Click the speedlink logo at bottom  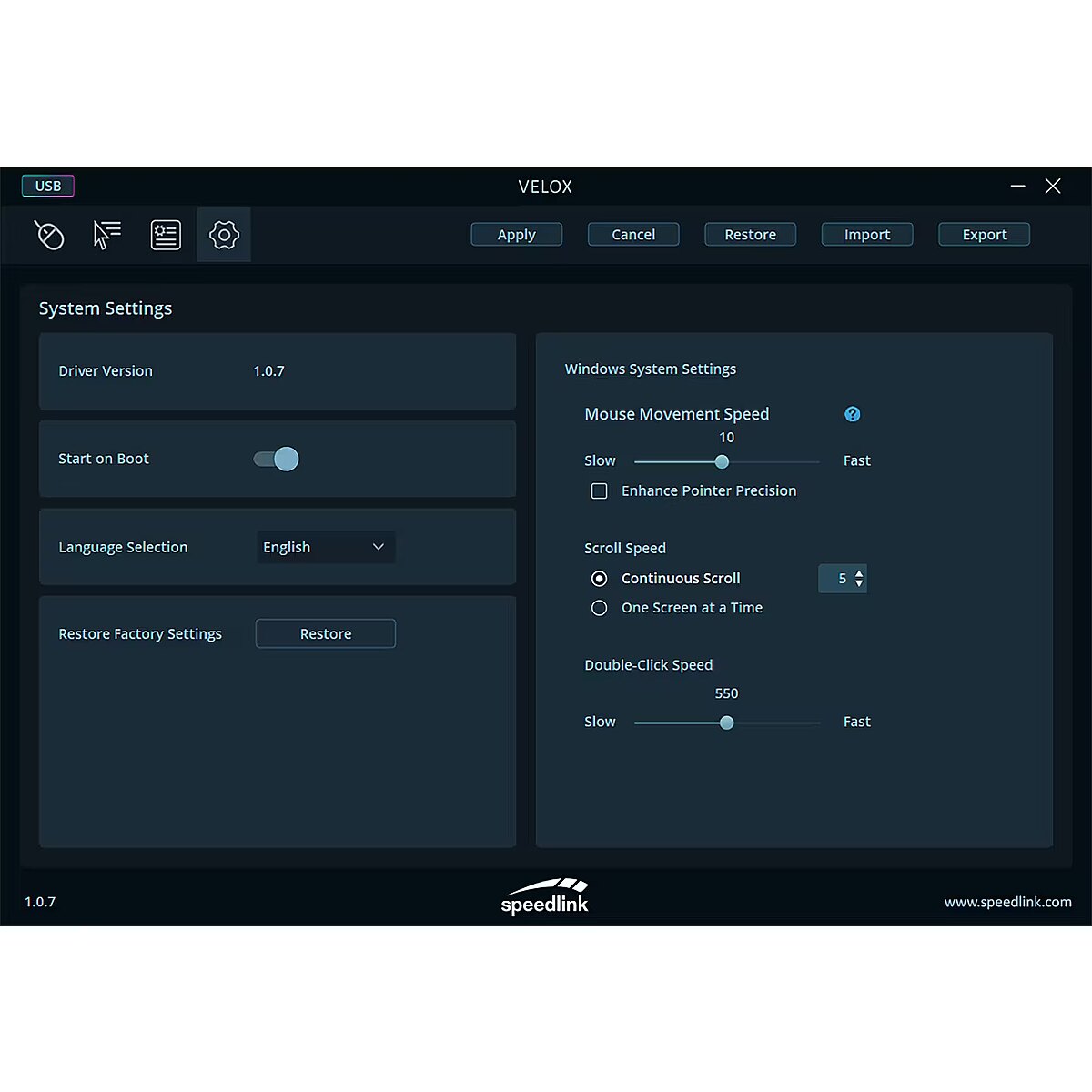pos(545,897)
